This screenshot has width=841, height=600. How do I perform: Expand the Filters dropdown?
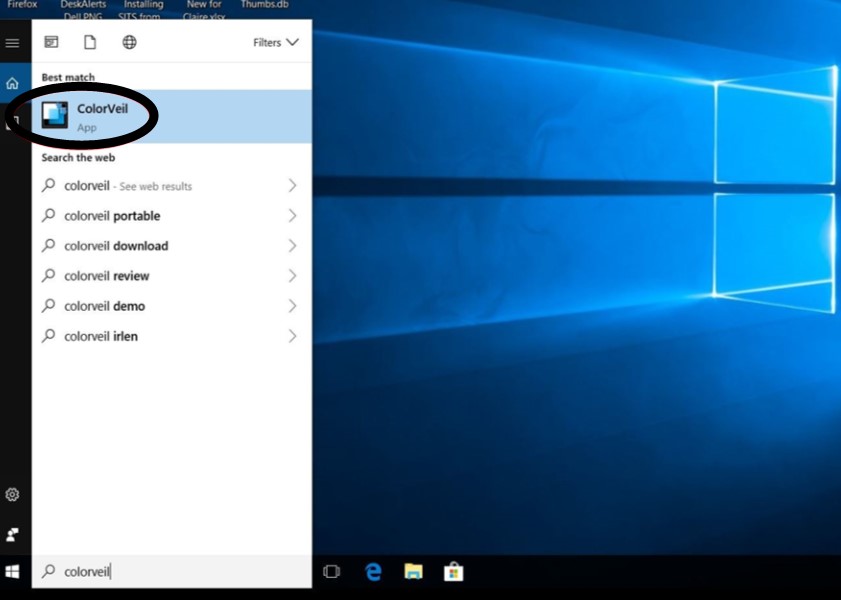[x=275, y=43]
